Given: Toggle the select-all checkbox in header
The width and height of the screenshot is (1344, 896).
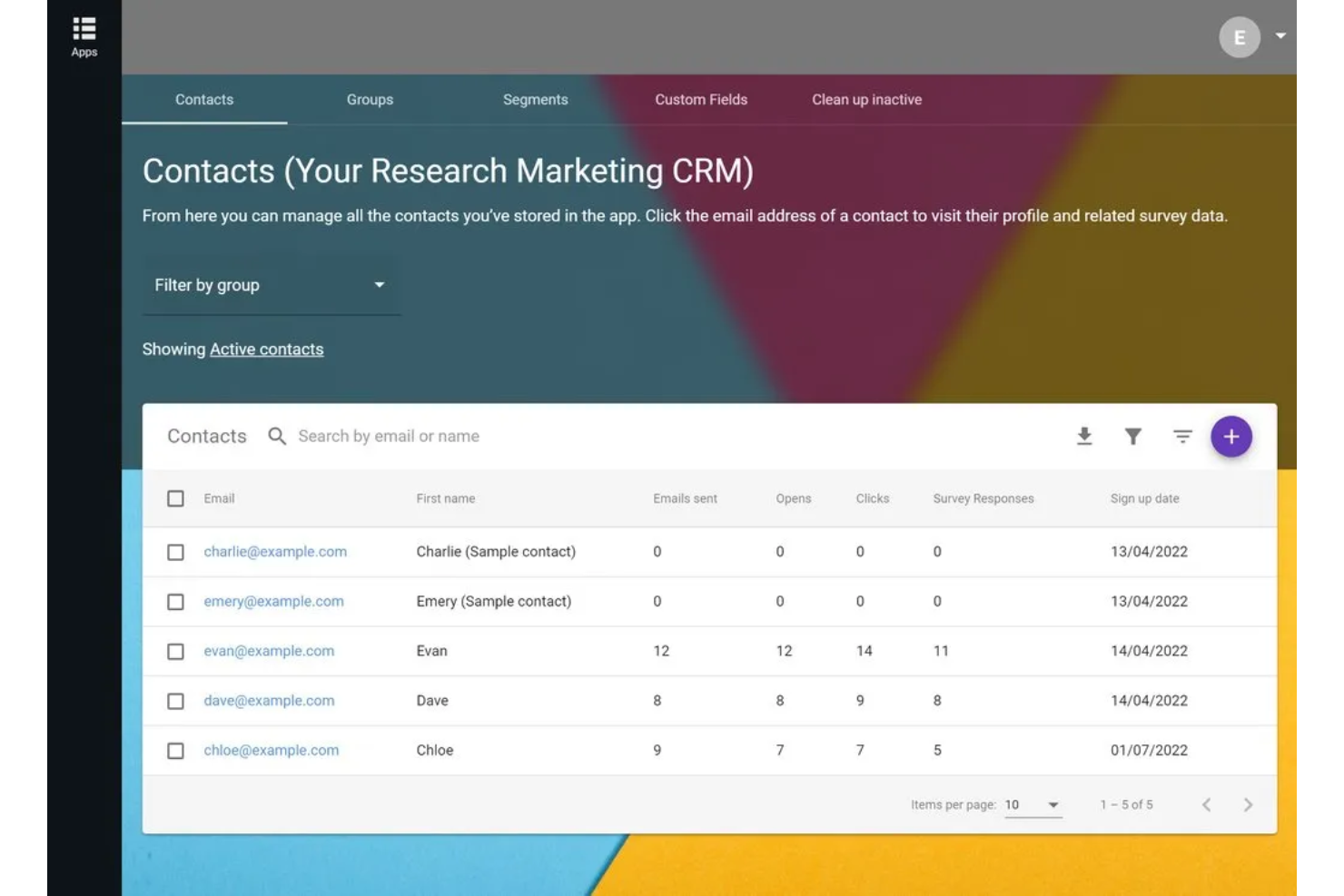Looking at the screenshot, I should tap(175, 498).
